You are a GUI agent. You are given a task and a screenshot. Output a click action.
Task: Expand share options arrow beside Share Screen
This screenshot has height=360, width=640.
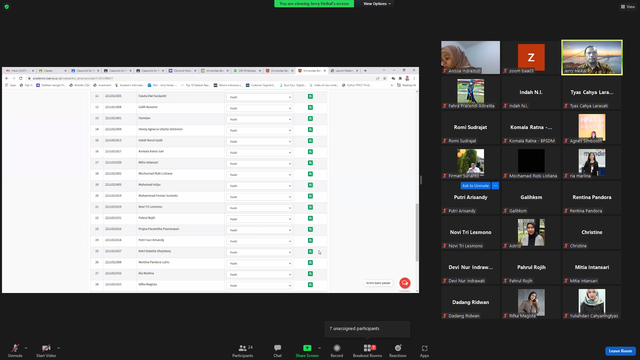point(319,348)
